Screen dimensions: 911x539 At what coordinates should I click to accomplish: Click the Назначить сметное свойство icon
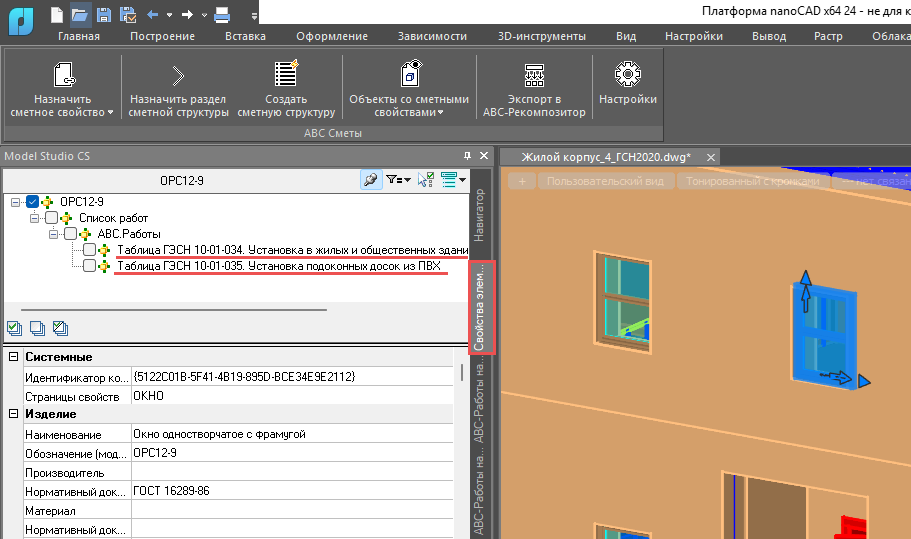point(63,74)
